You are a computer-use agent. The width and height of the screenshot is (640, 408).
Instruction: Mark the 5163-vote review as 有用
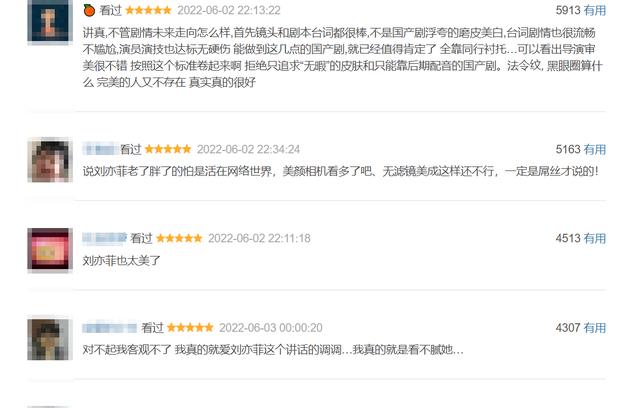click(594, 149)
